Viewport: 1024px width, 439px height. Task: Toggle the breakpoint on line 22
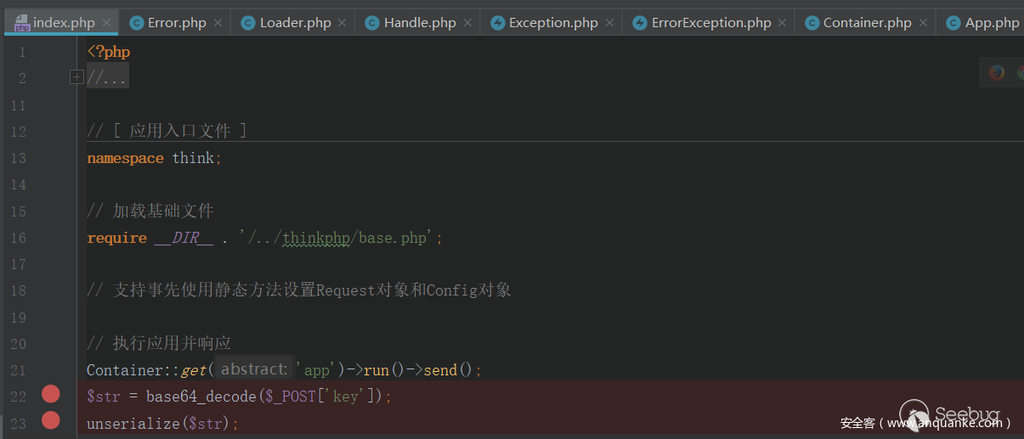coord(51,395)
